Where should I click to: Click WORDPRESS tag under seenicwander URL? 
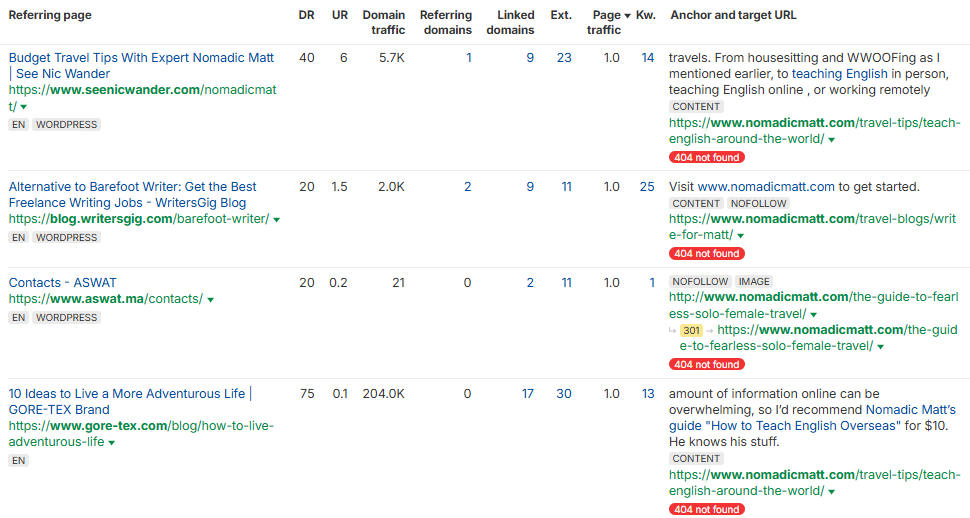[66, 124]
